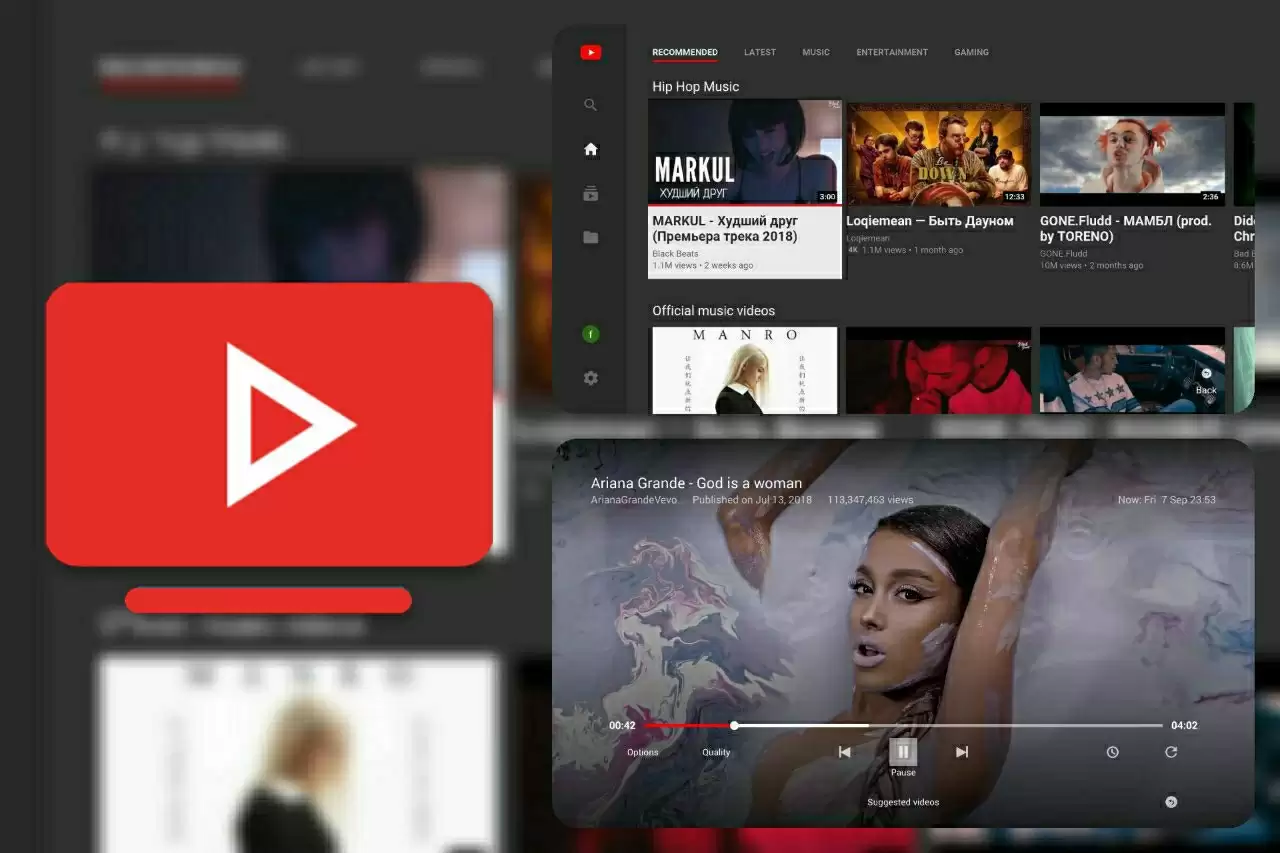Image resolution: width=1280 pixels, height=853 pixels.
Task: Open the MARKUL - Худший друг video link
Action: pyautogui.click(x=744, y=228)
